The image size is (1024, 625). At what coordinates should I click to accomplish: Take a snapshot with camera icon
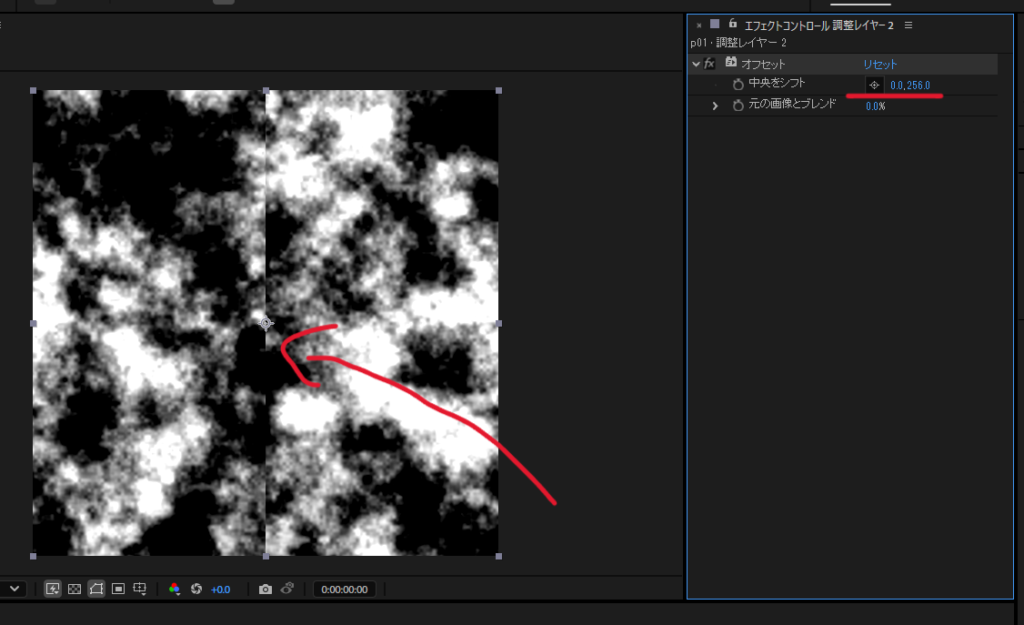265,589
